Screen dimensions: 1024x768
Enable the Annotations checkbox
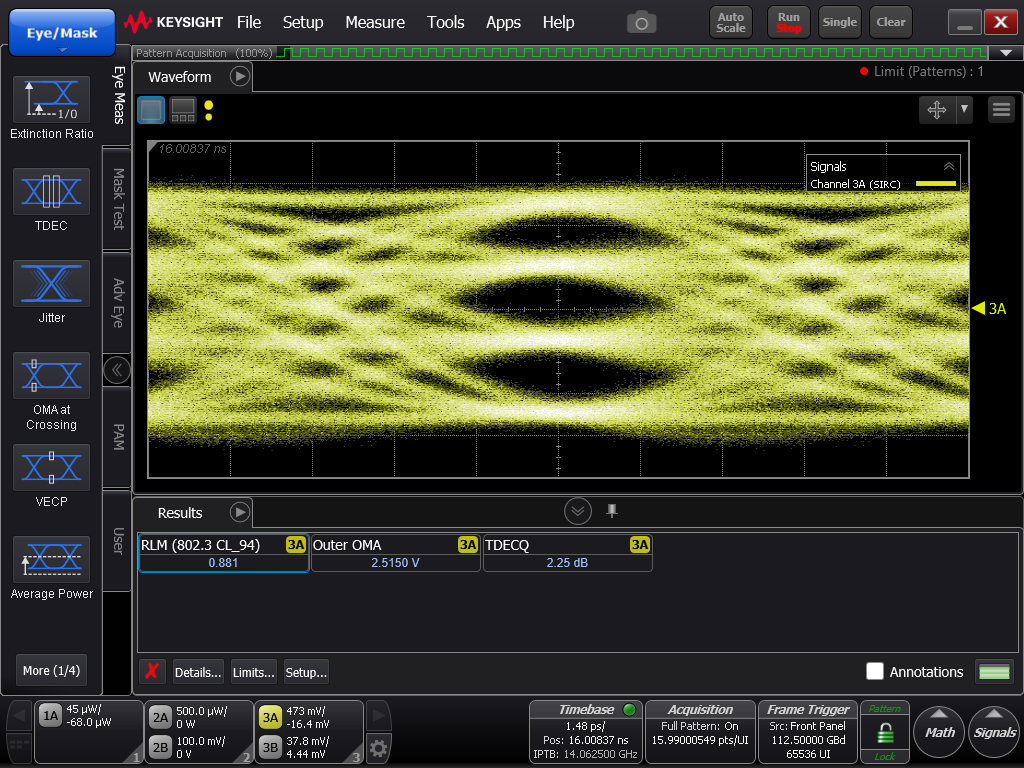[875, 672]
